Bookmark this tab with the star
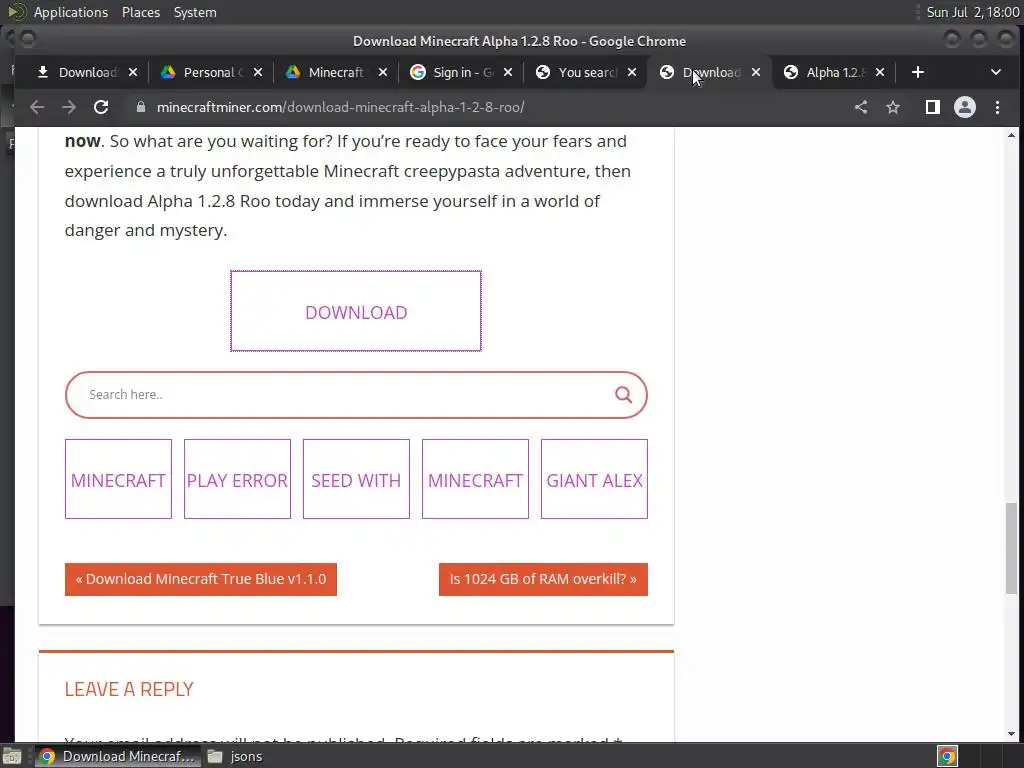 [x=893, y=107]
